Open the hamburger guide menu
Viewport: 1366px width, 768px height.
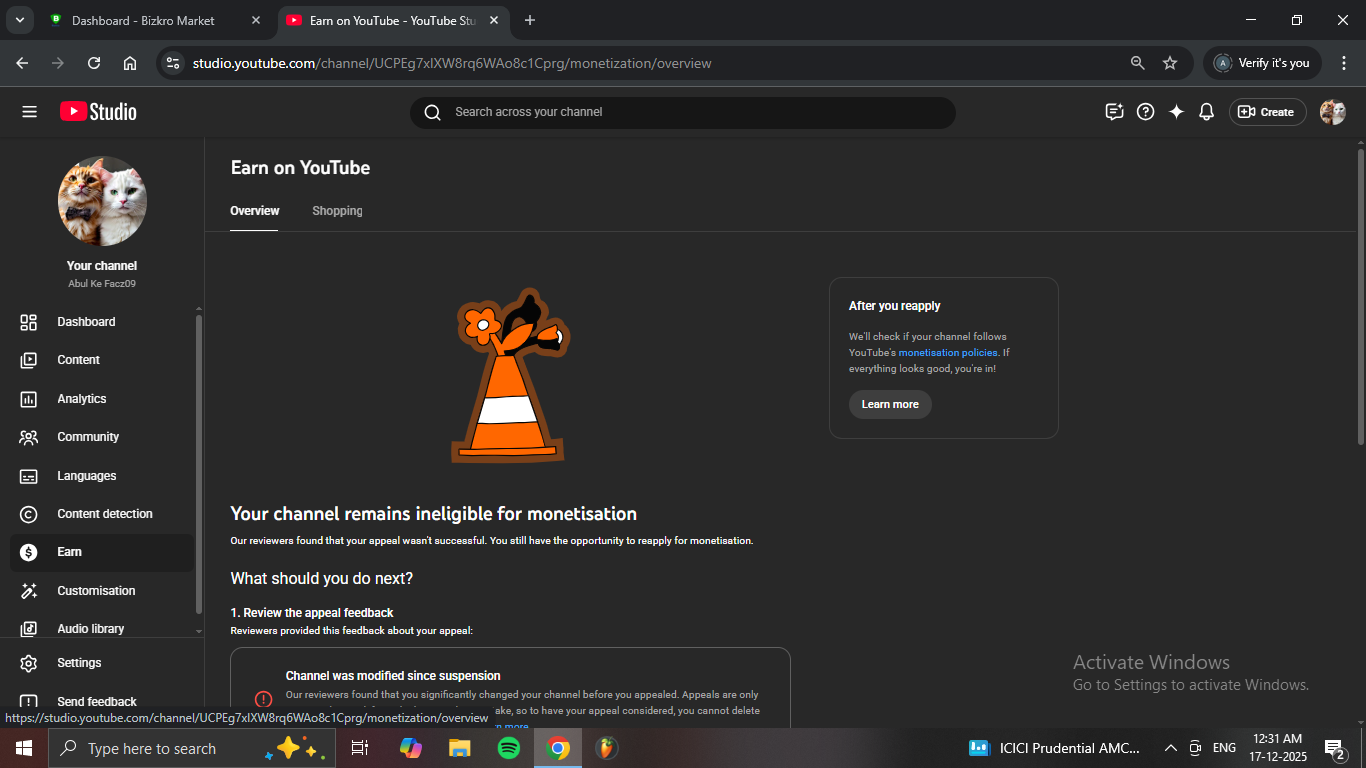(29, 112)
